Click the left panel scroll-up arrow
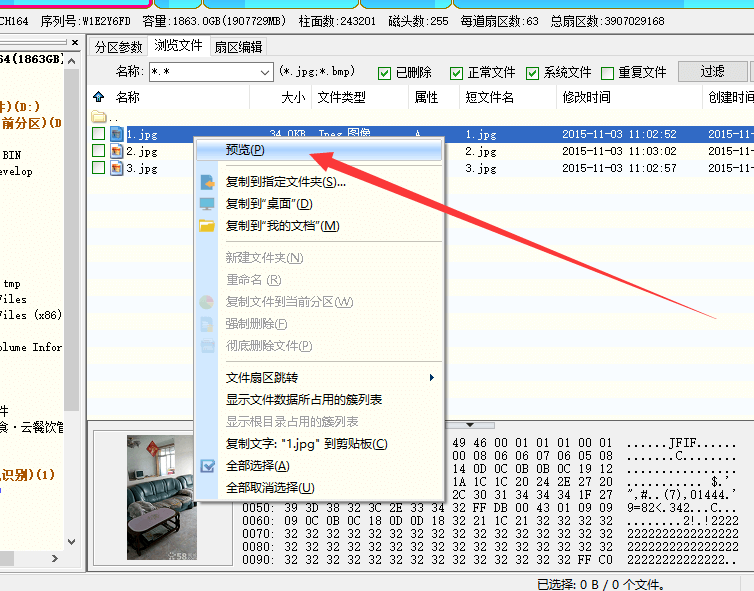 [x=72, y=61]
